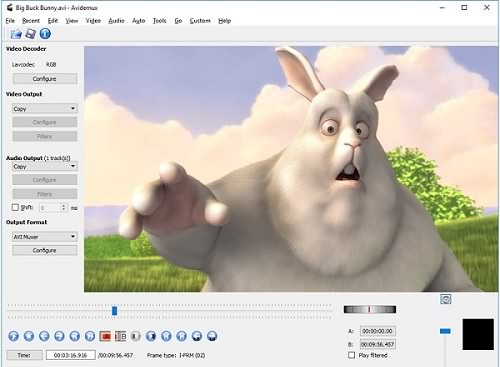Start playback with the Play button
500x367 pixels.
(x=14, y=336)
